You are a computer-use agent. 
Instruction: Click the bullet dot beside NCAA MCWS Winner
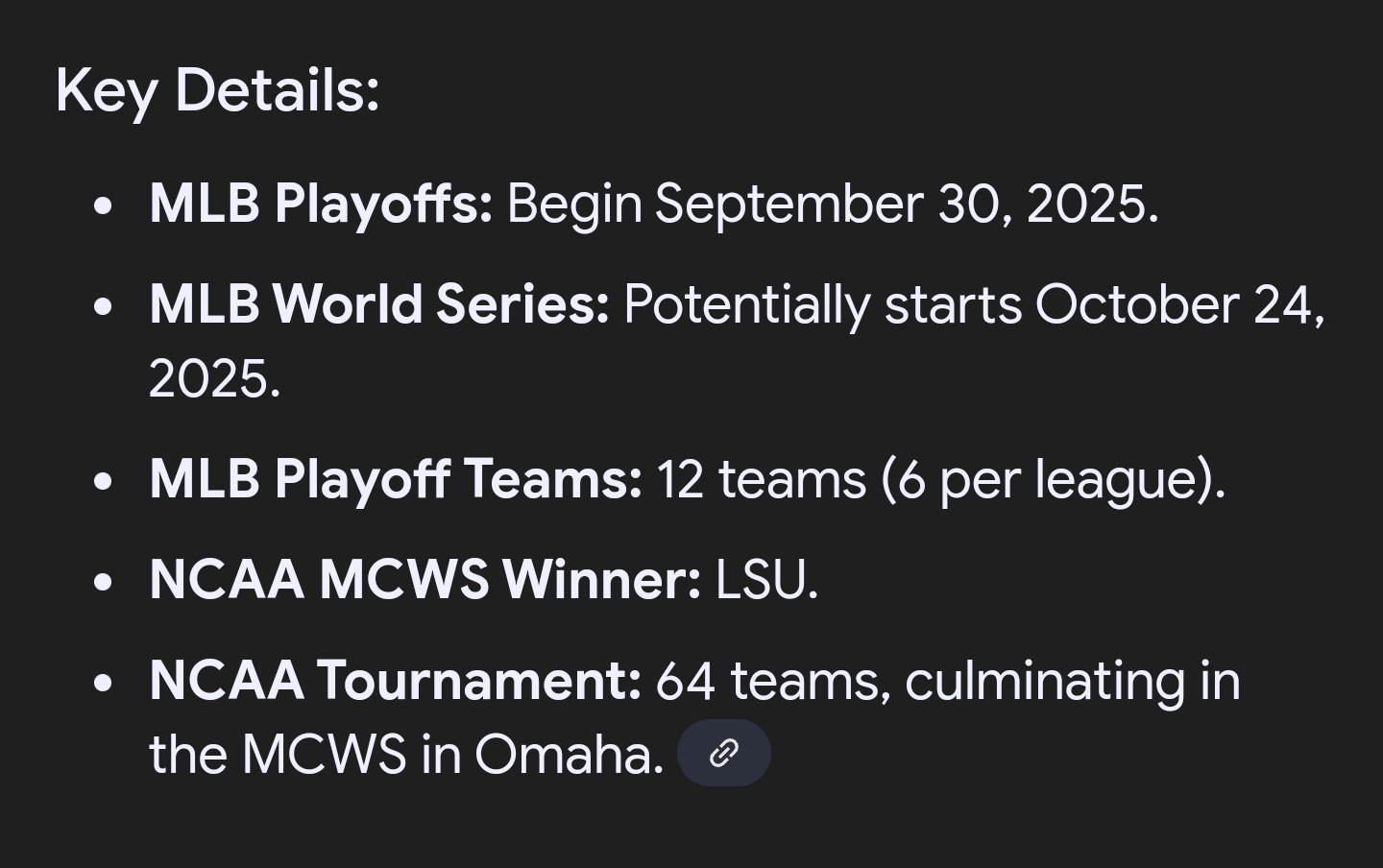[104, 582]
